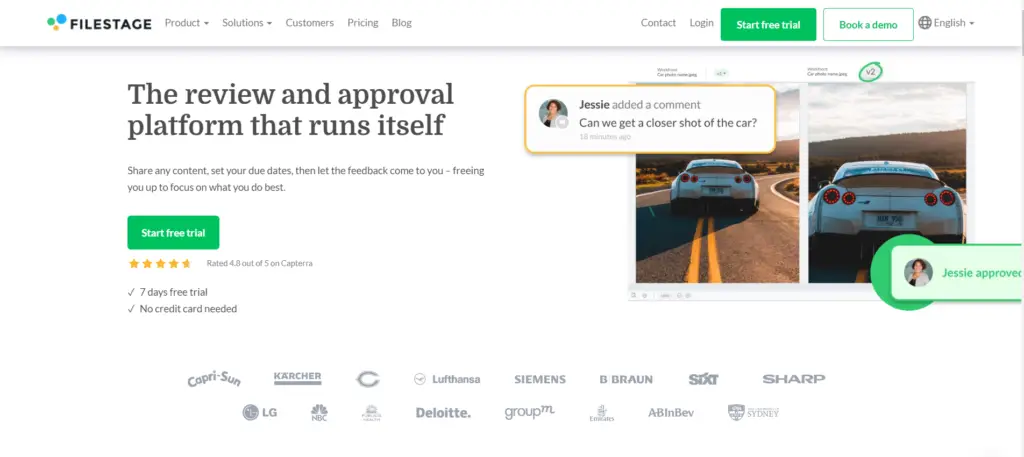Viewport: 1024px width, 457px height.
Task: Click the globe language icon
Action: pos(925,23)
